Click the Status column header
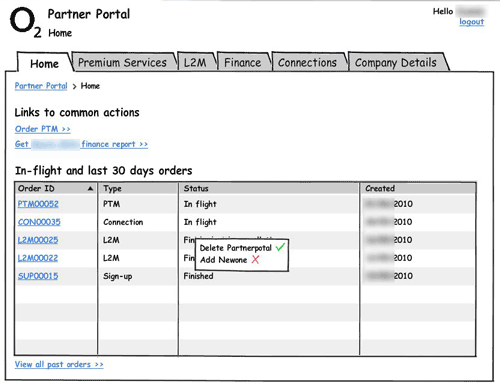Viewport: 500px width, 386px height. click(269, 188)
